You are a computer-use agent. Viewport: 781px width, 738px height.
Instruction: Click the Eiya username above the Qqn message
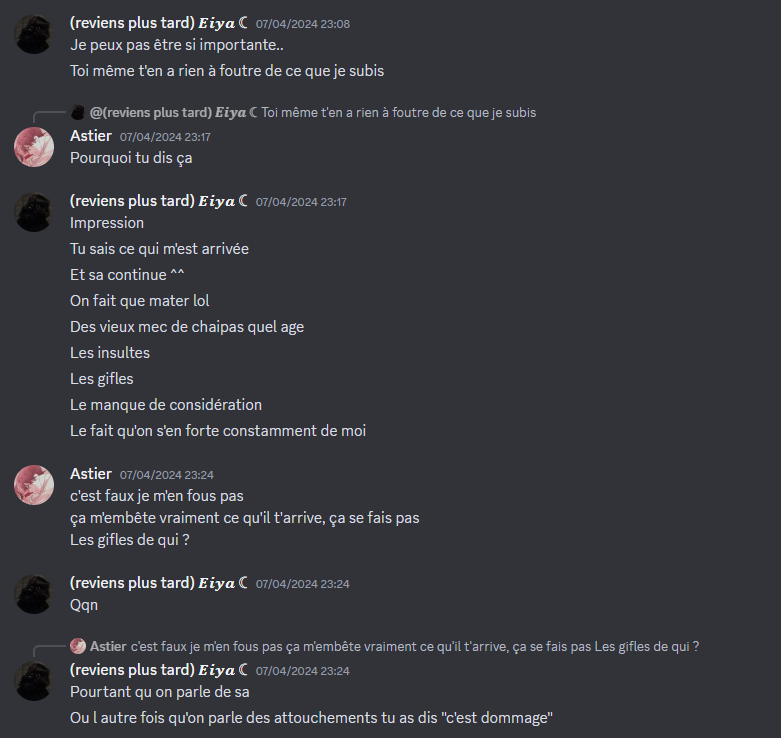pyautogui.click(x=158, y=583)
